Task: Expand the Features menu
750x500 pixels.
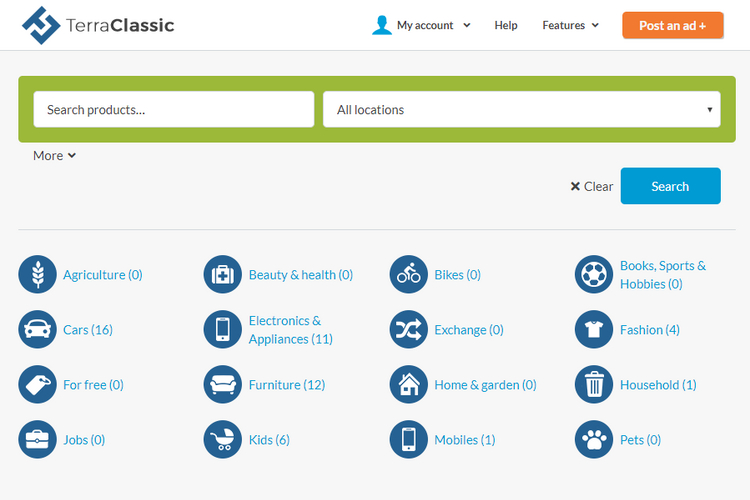Action: 570,25
